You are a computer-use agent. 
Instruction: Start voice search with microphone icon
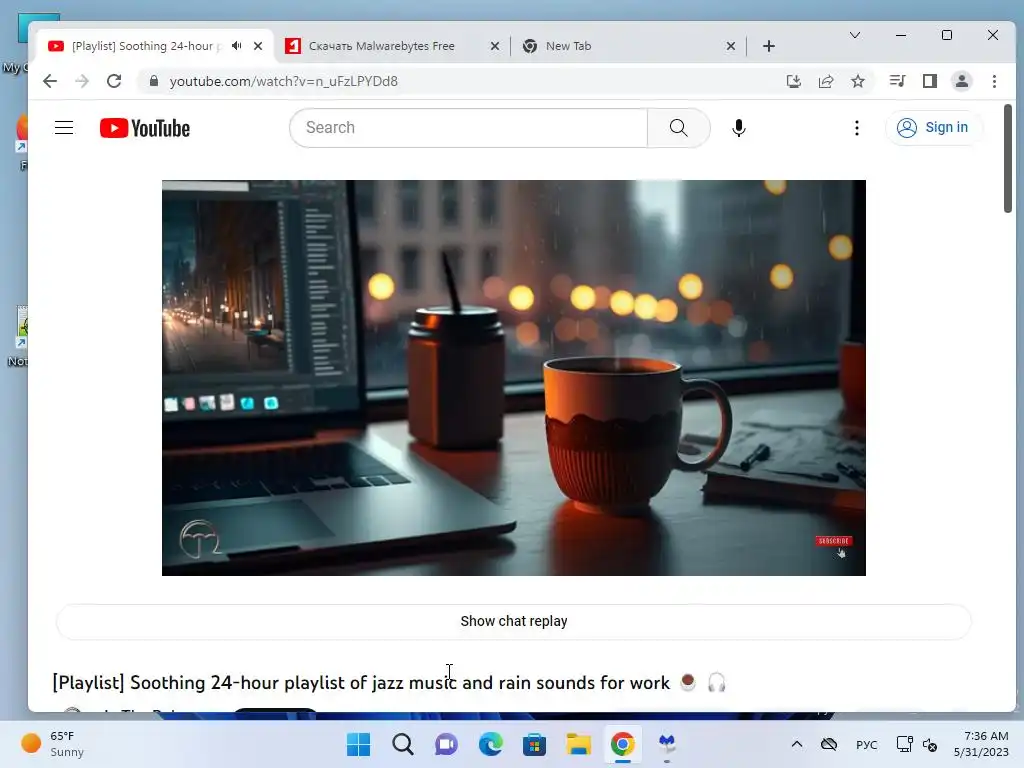point(739,127)
